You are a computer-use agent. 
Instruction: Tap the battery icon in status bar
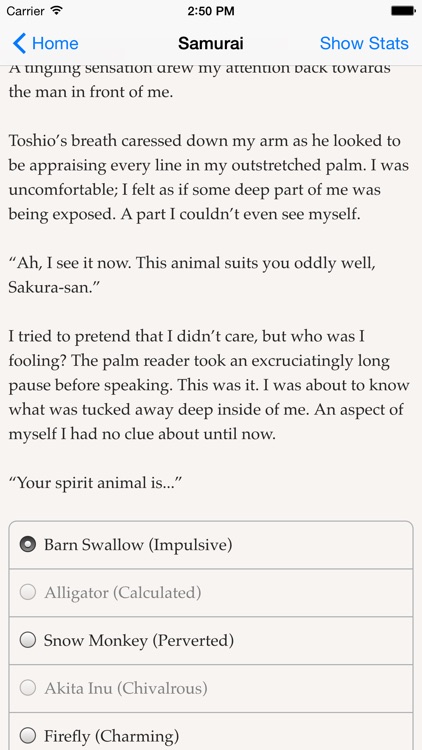pos(403,11)
